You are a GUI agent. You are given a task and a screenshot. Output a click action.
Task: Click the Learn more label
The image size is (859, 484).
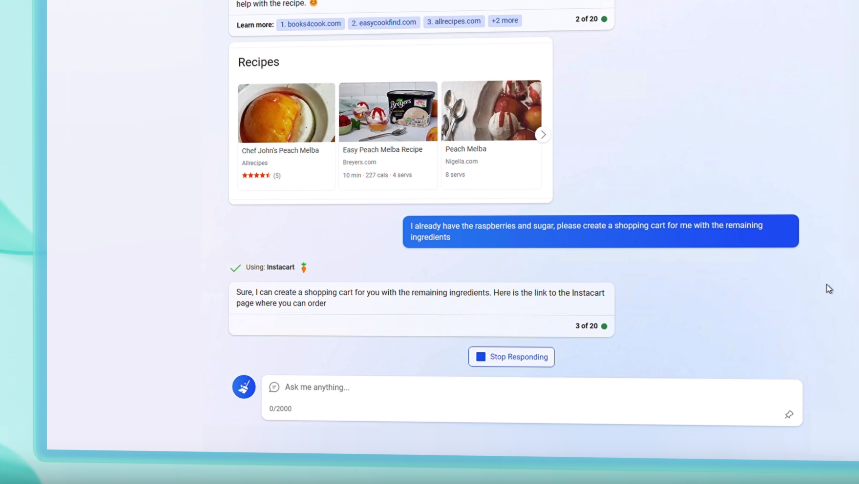(x=255, y=25)
